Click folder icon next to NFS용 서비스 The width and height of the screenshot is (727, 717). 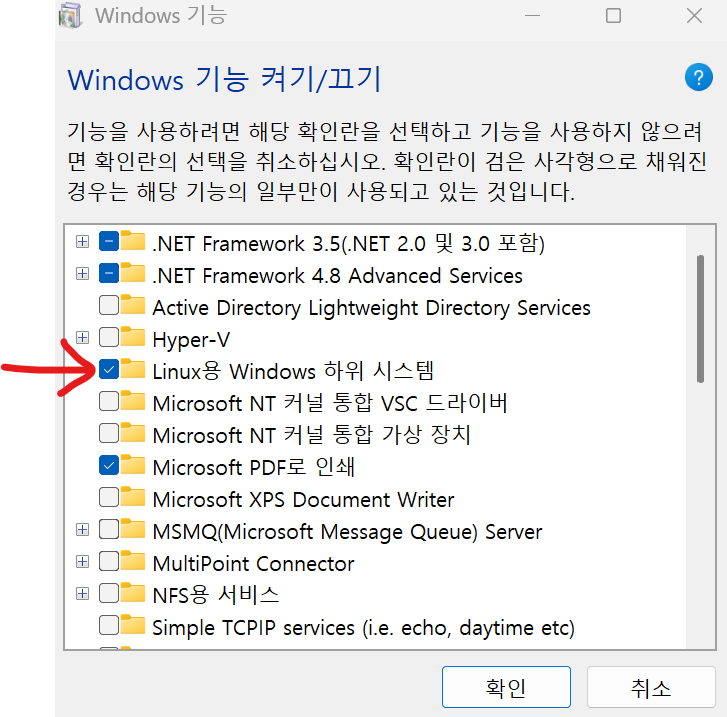point(133,593)
